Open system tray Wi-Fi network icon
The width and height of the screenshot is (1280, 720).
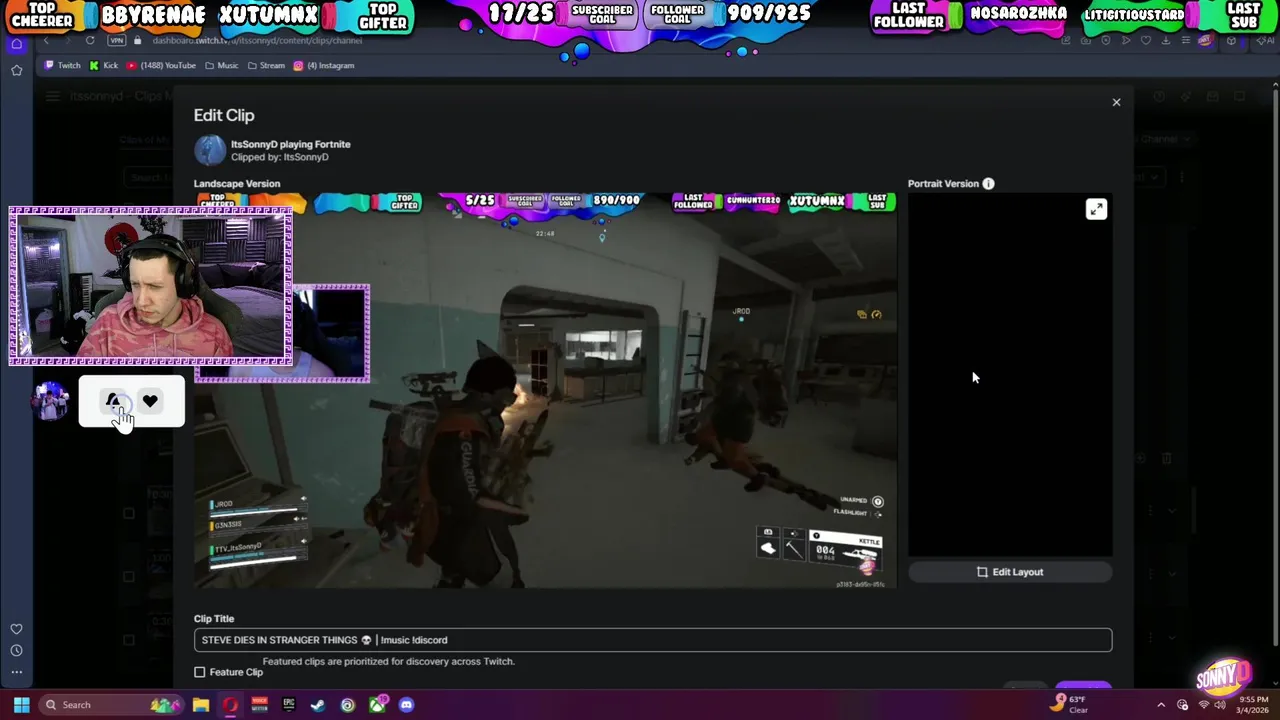click(x=1204, y=705)
